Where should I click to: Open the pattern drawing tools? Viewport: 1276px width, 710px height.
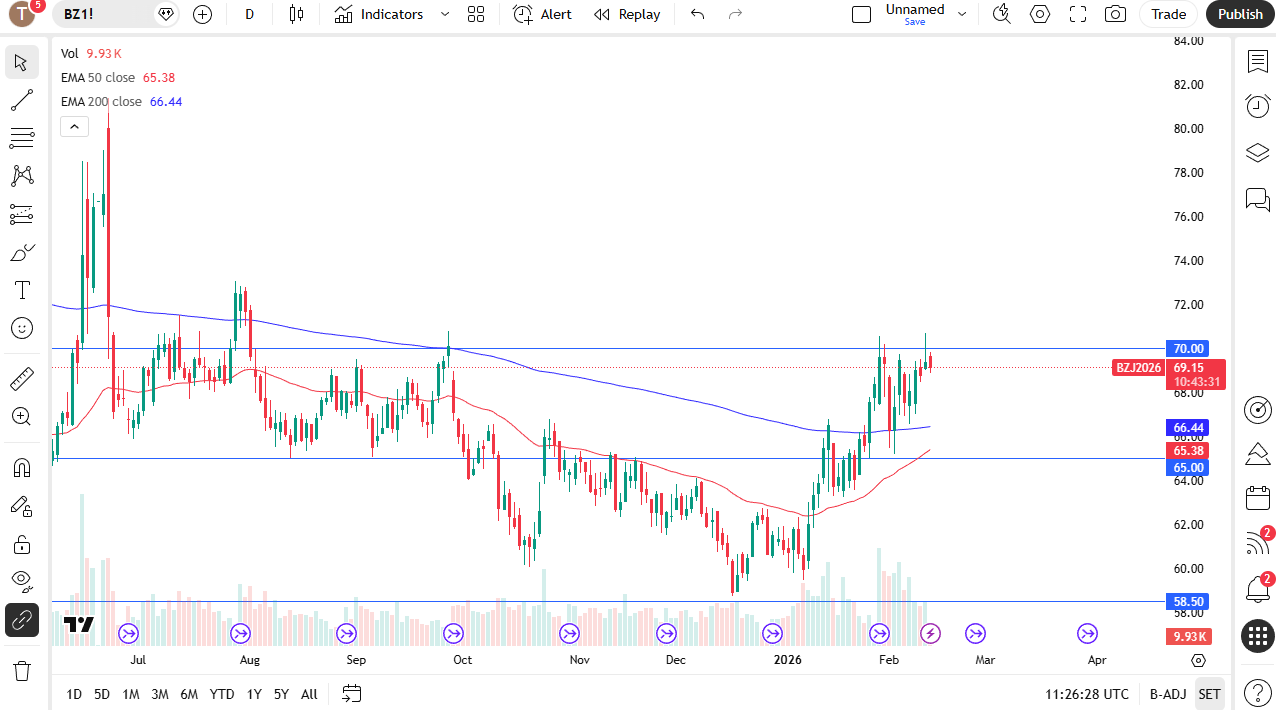pyautogui.click(x=21, y=176)
